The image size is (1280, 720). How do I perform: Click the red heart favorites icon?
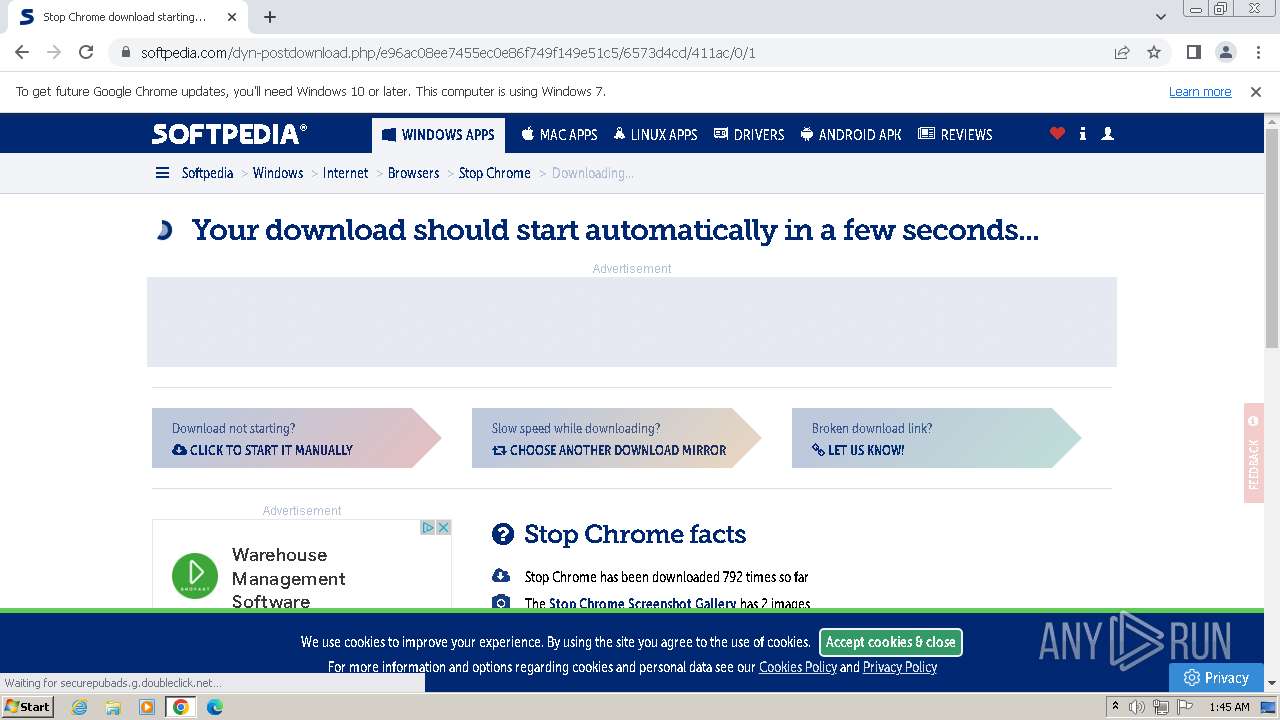click(x=1057, y=134)
